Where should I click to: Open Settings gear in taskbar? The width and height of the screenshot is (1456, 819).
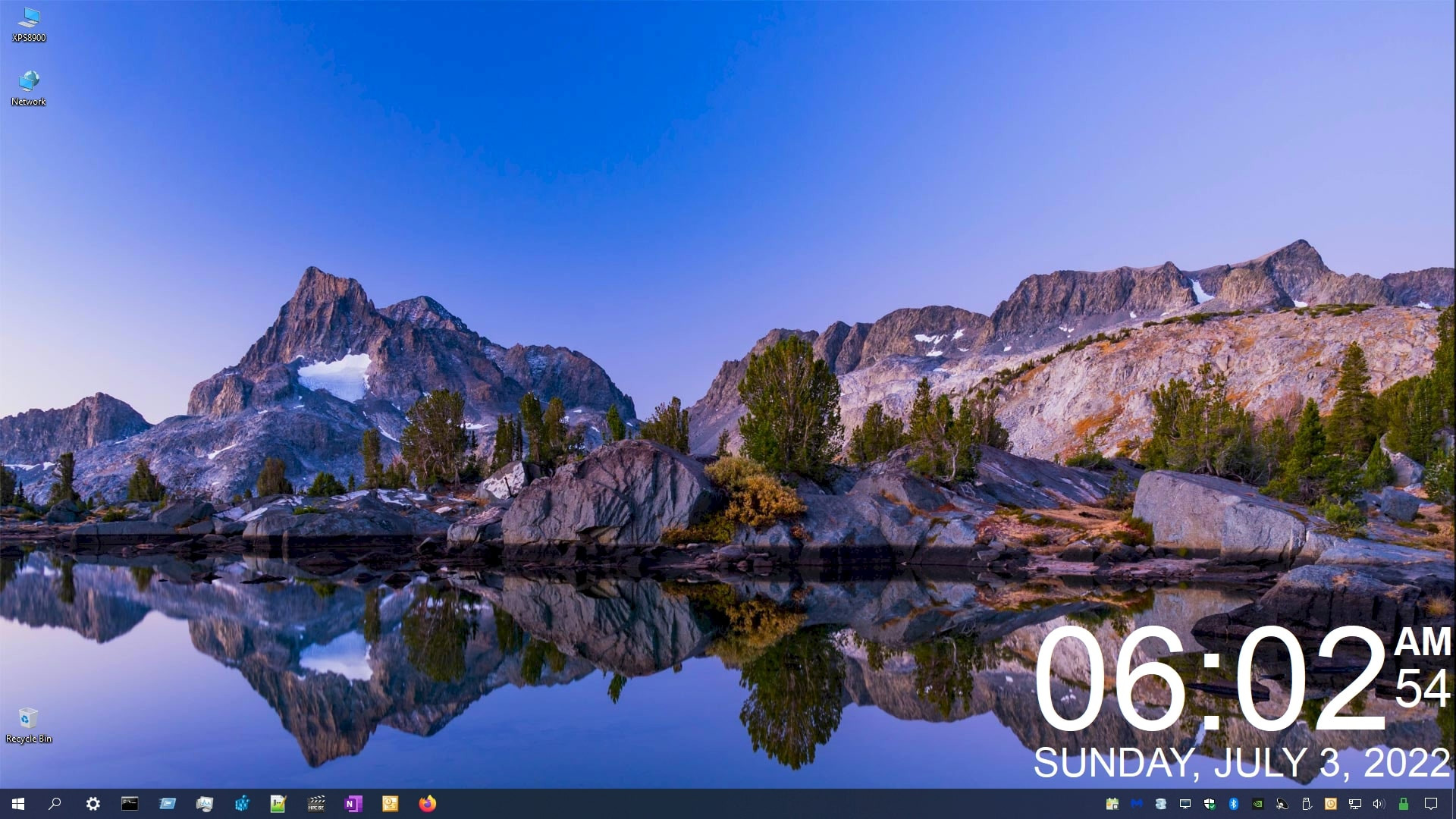tap(93, 804)
